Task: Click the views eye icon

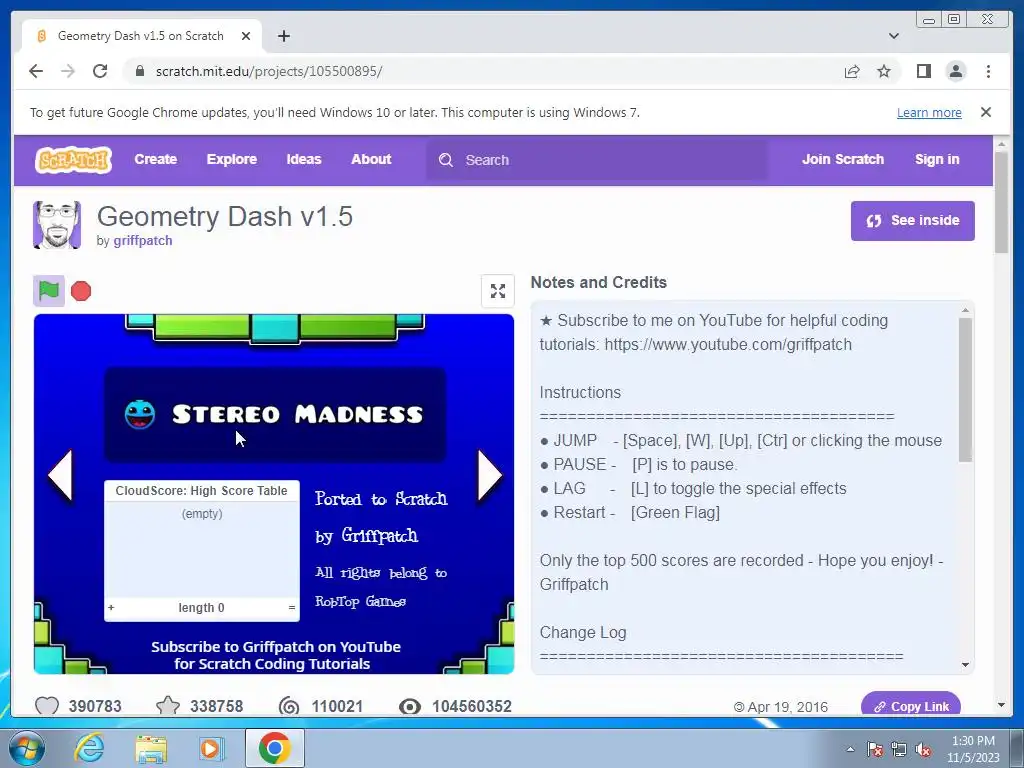Action: click(x=410, y=706)
